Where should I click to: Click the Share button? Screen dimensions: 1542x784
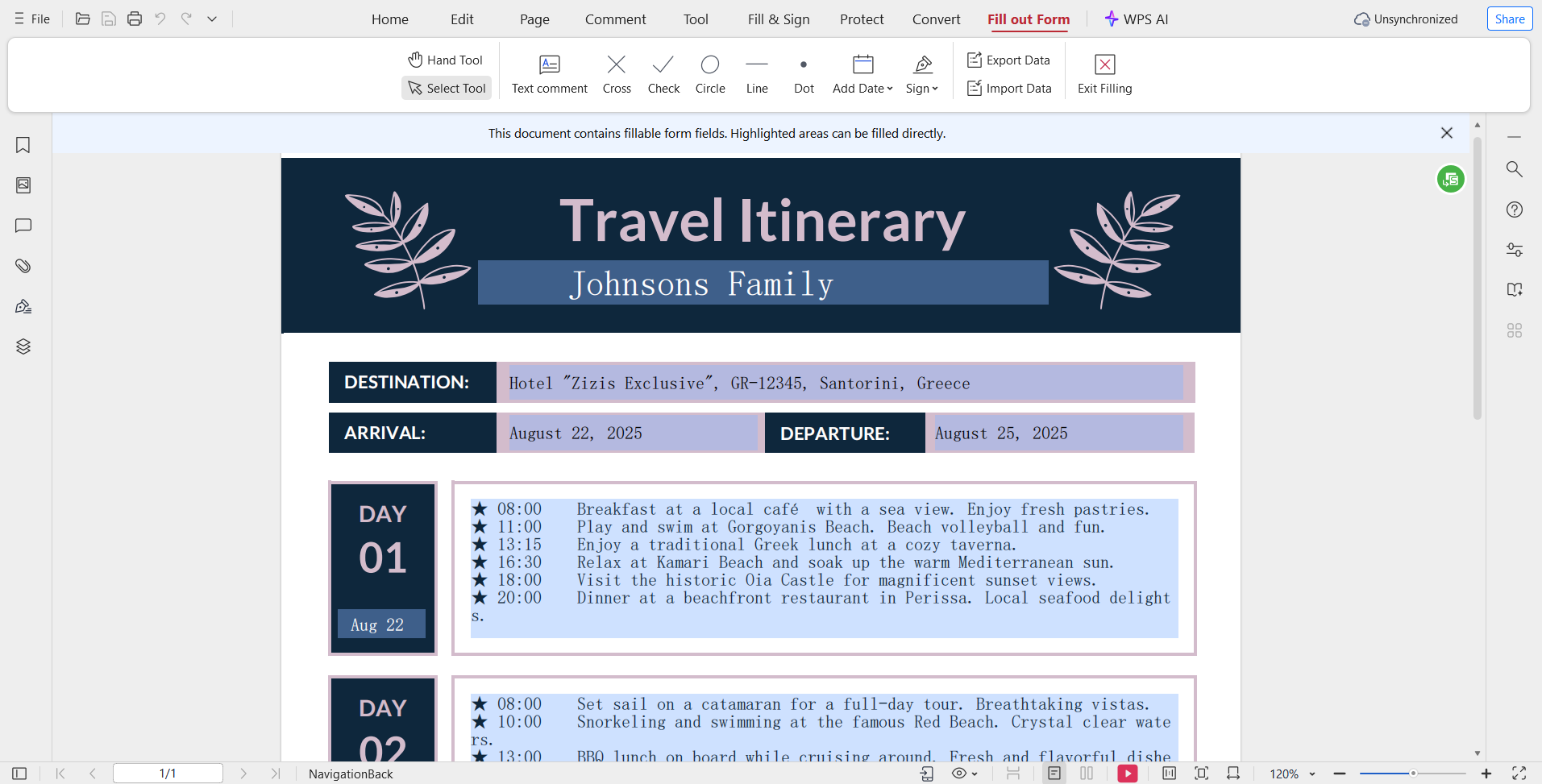coord(1510,19)
